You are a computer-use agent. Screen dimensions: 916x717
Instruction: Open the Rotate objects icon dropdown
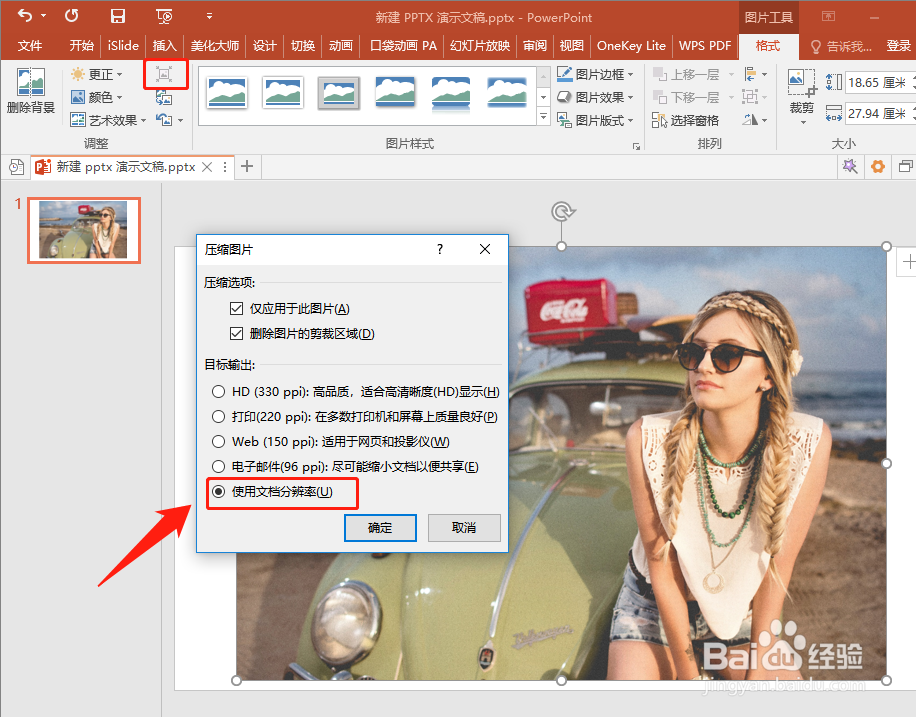755,120
